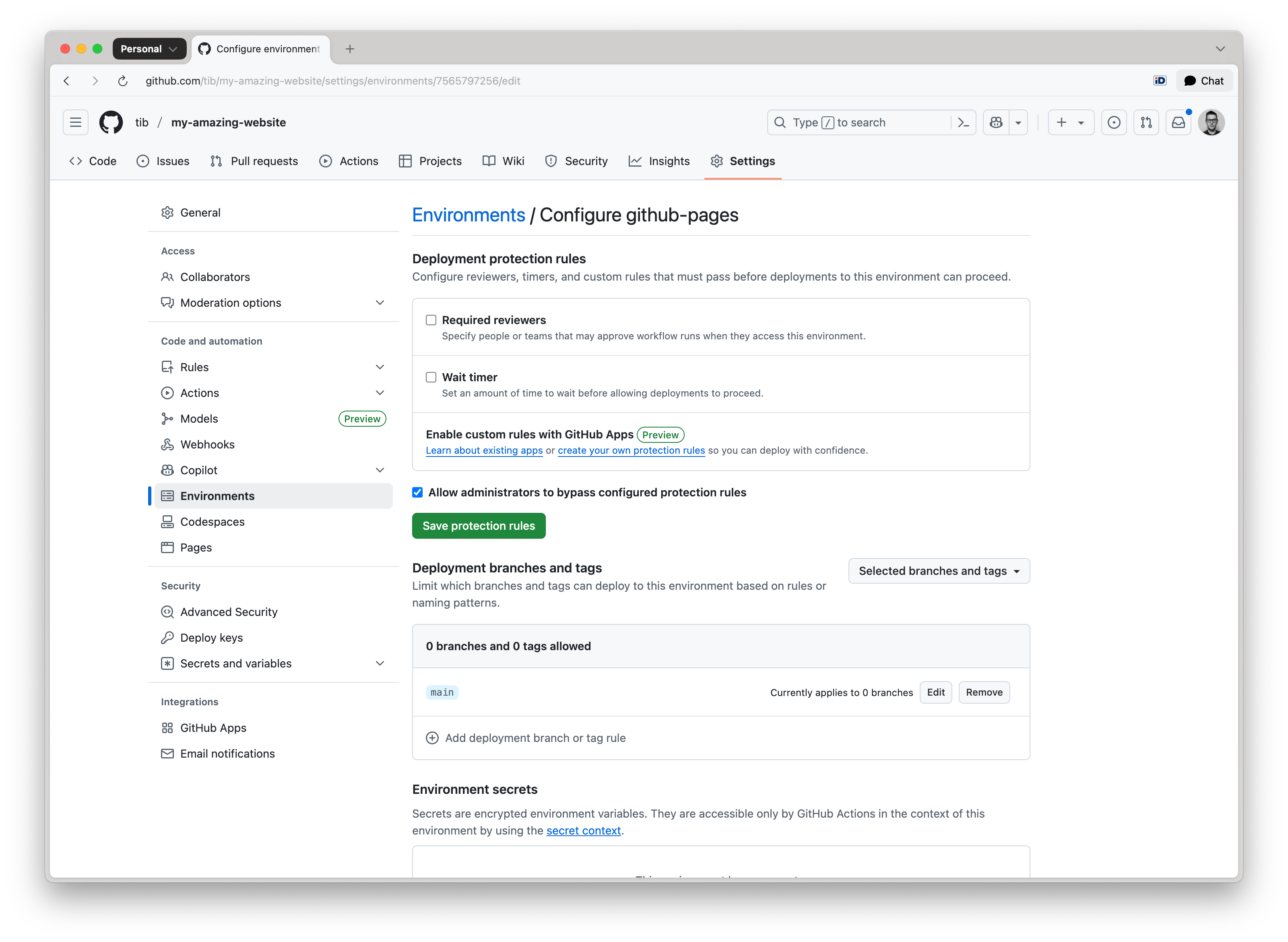This screenshot has width=1288, height=942.
Task: Open the Chat button in browser
Action: pyautogui.click(x=1203, y=81)
